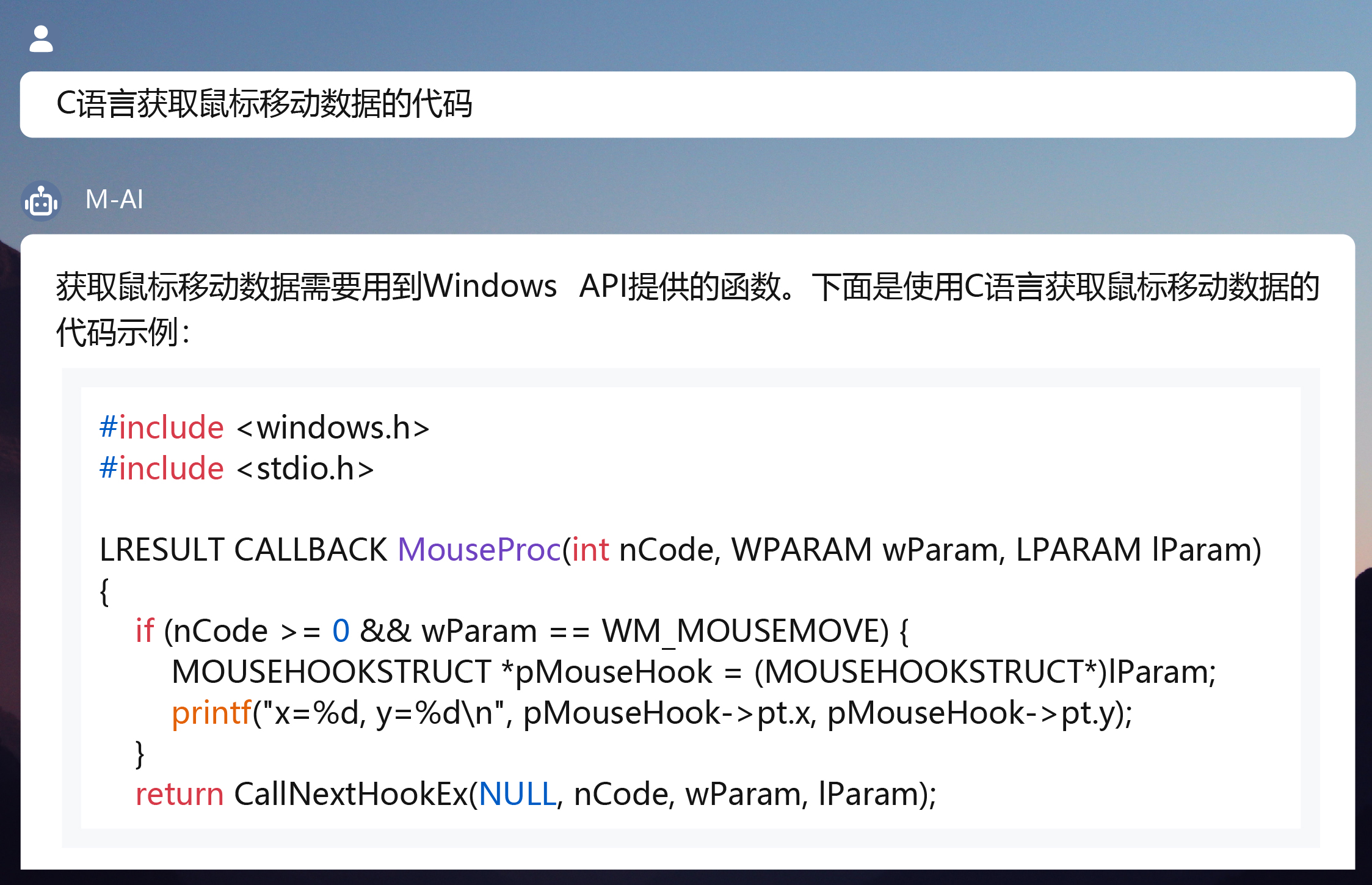Click the int keyword in function signature

coord(590,549)
